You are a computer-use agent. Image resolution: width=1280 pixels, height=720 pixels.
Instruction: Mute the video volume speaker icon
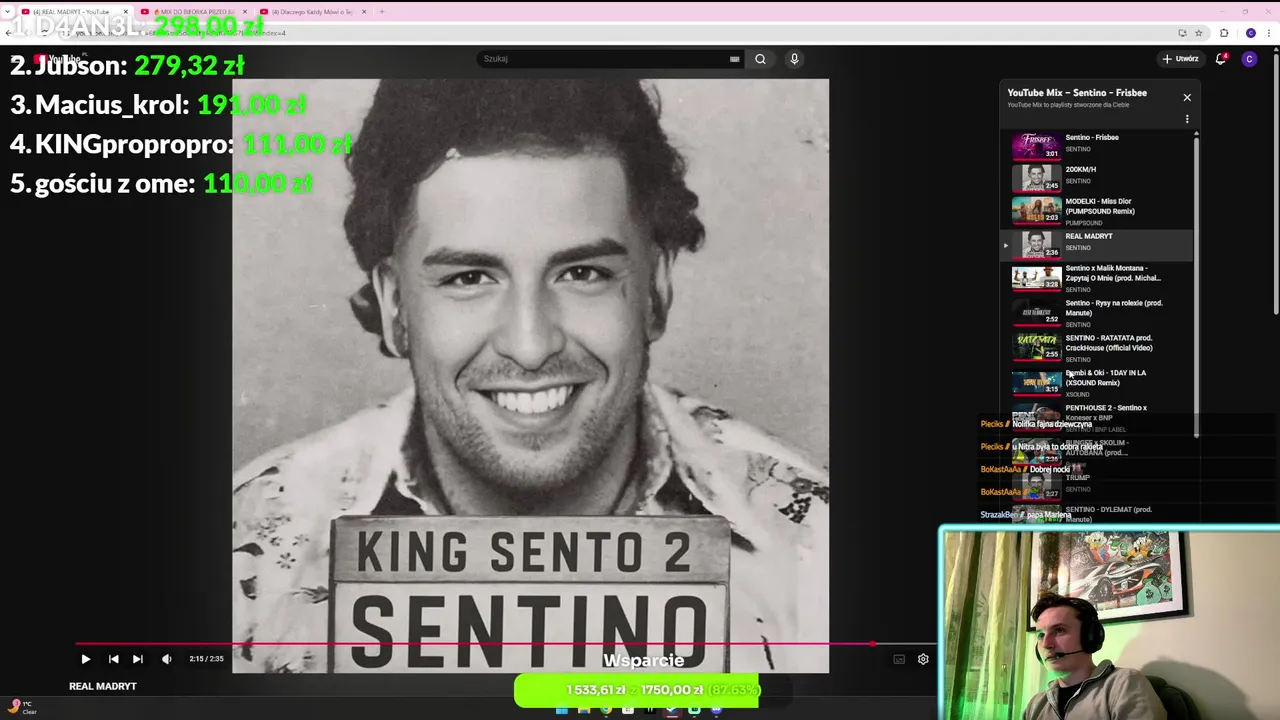167,659
